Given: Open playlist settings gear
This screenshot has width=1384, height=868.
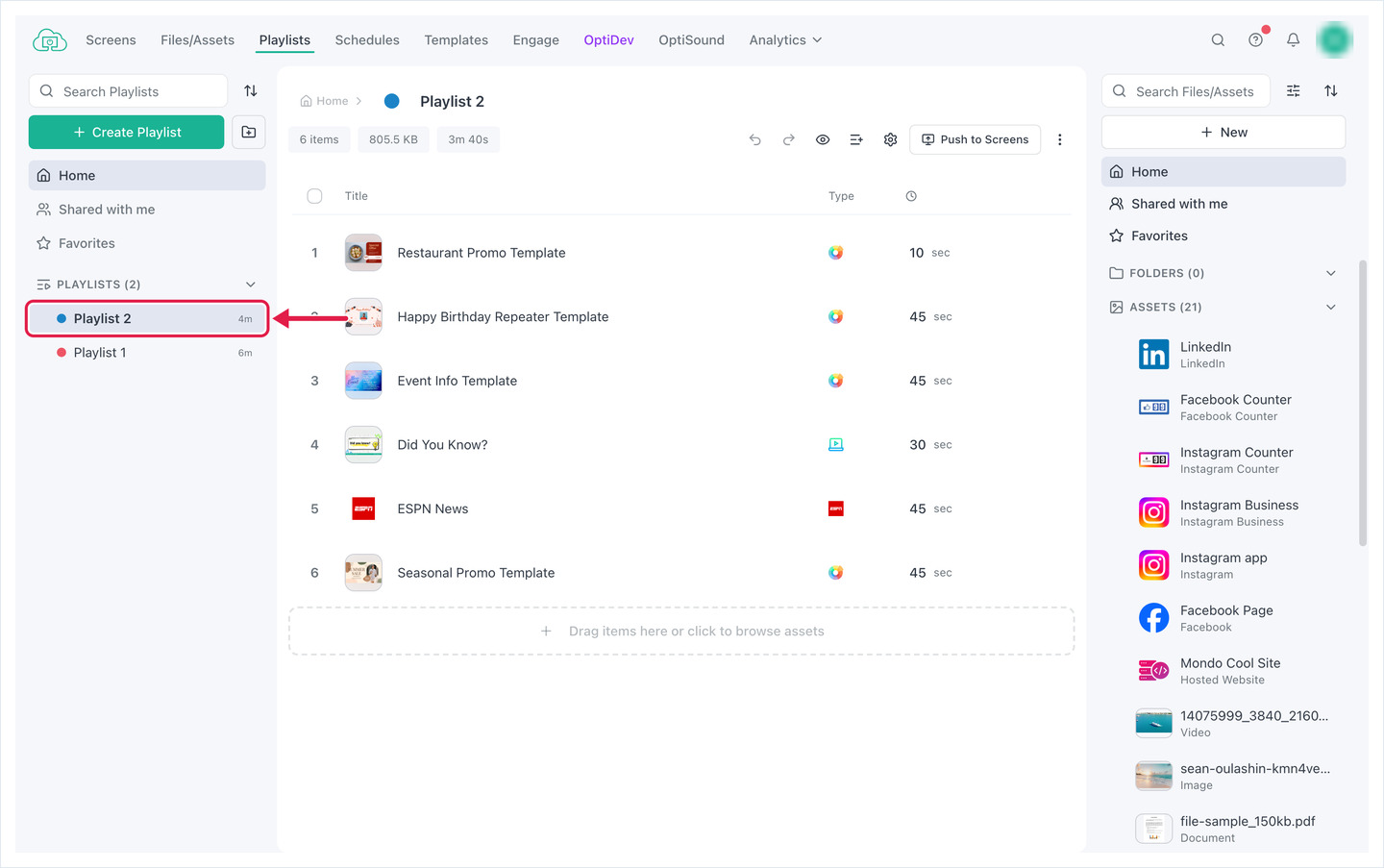Looking at the screenshot, I should pyautogui.click(x=890, y=139).
